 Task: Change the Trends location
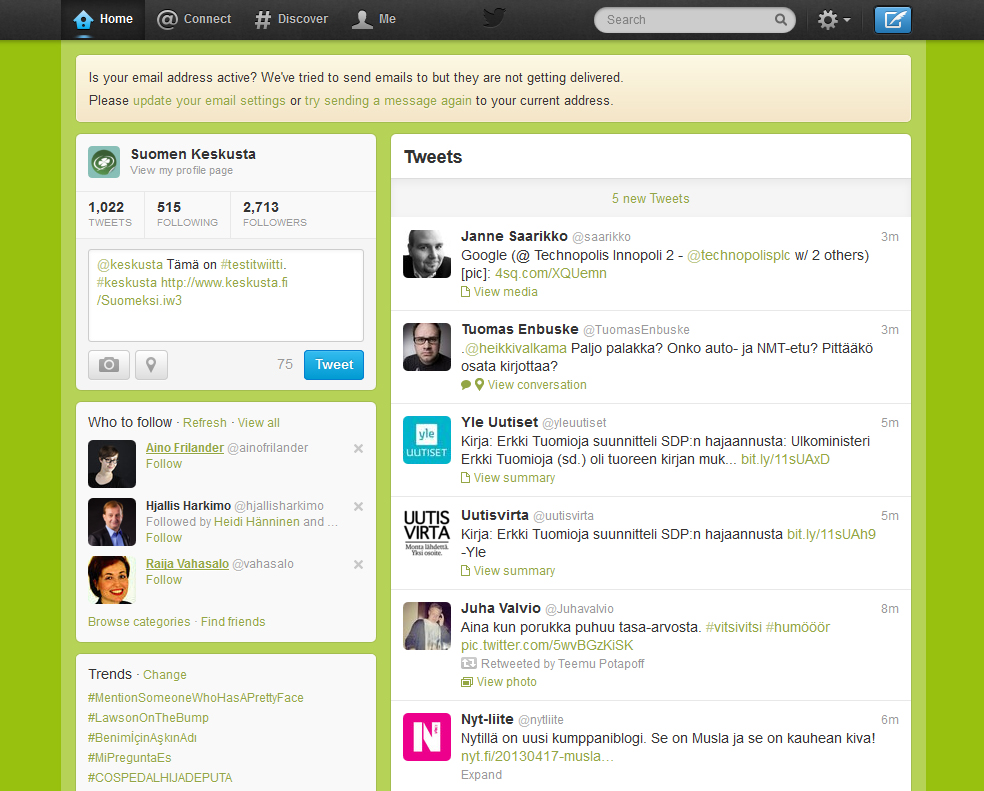coord(164,674)
